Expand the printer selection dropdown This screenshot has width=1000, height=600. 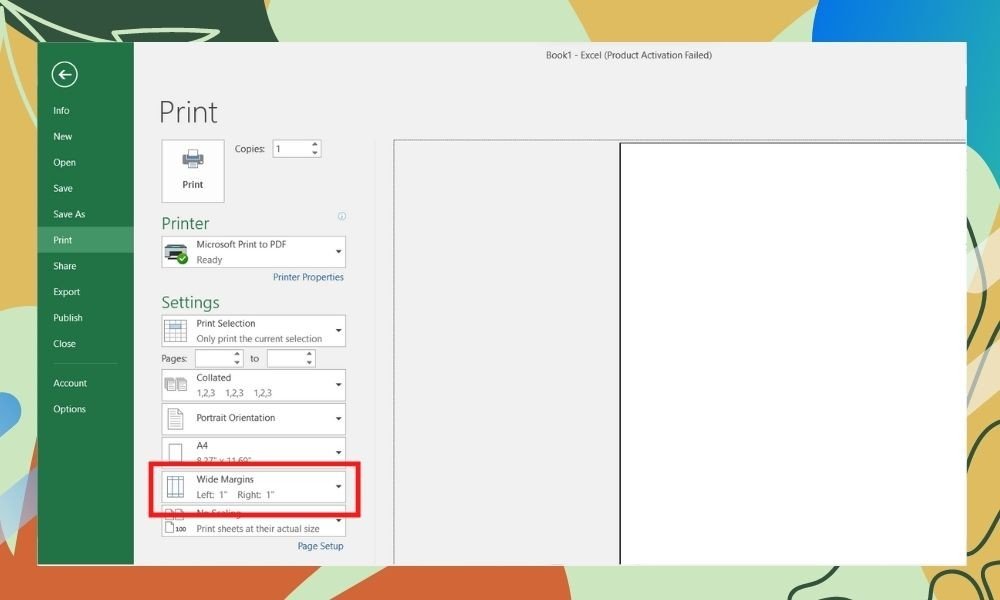pos(339,252)
